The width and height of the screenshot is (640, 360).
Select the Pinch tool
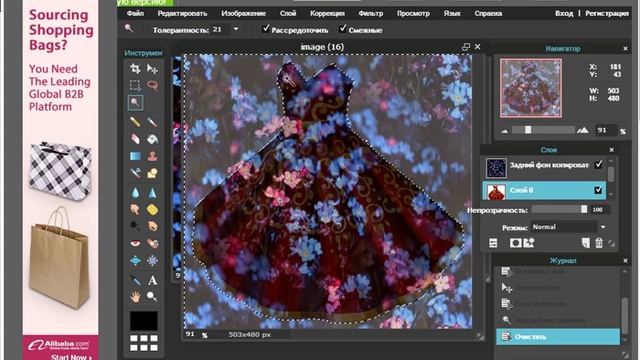click(152, 260)
